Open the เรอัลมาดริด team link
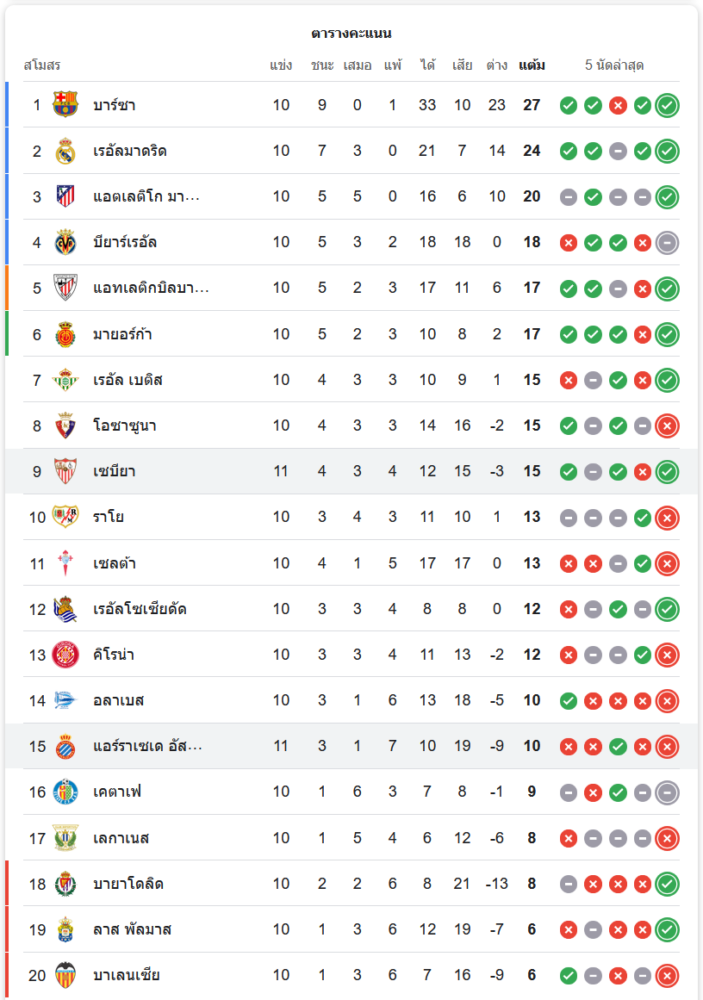This screenshot has width=703, height=1000. [130, 151]
